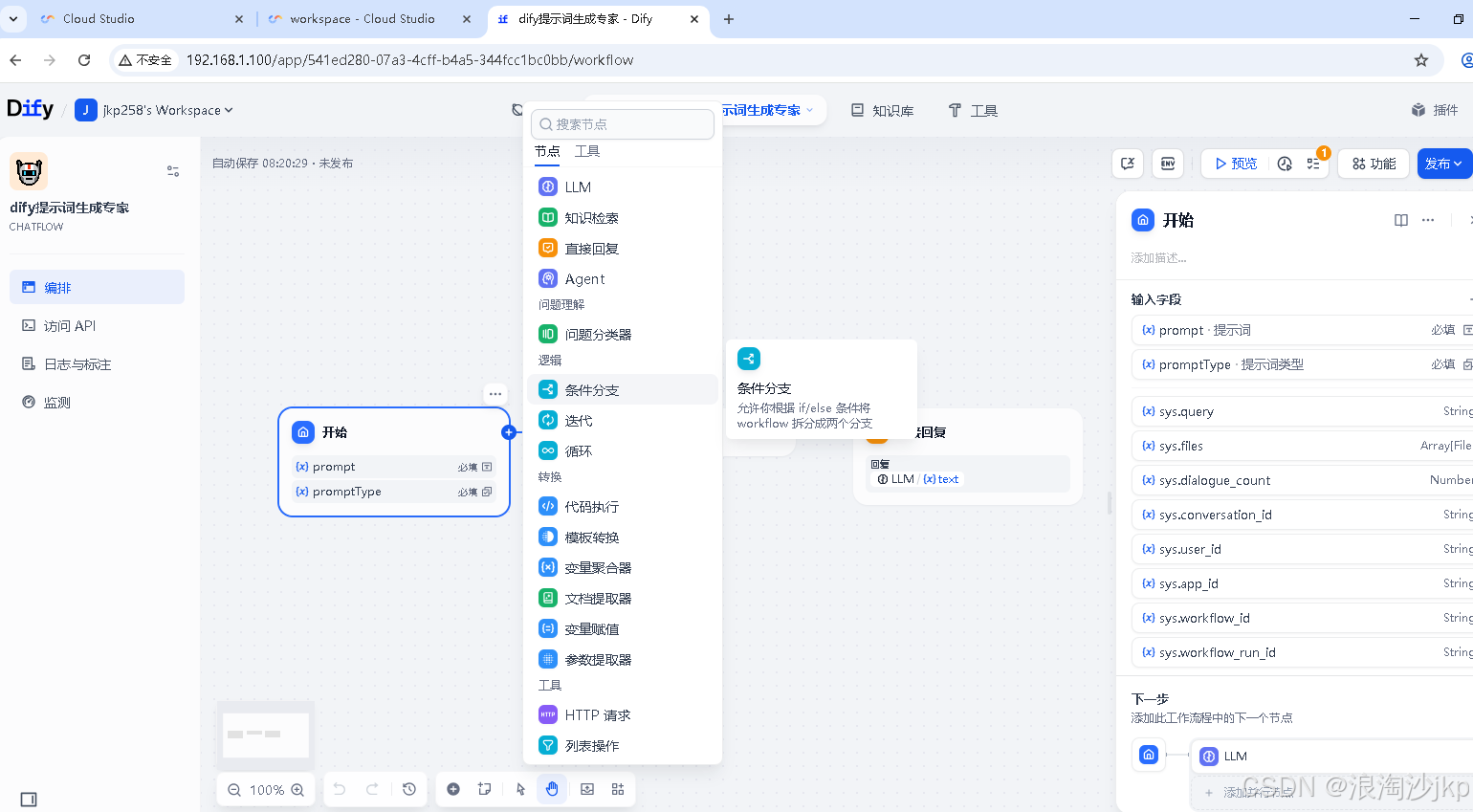Add a note with the sticky note icon
1473x812 pixels.
(x=485, y=789)
